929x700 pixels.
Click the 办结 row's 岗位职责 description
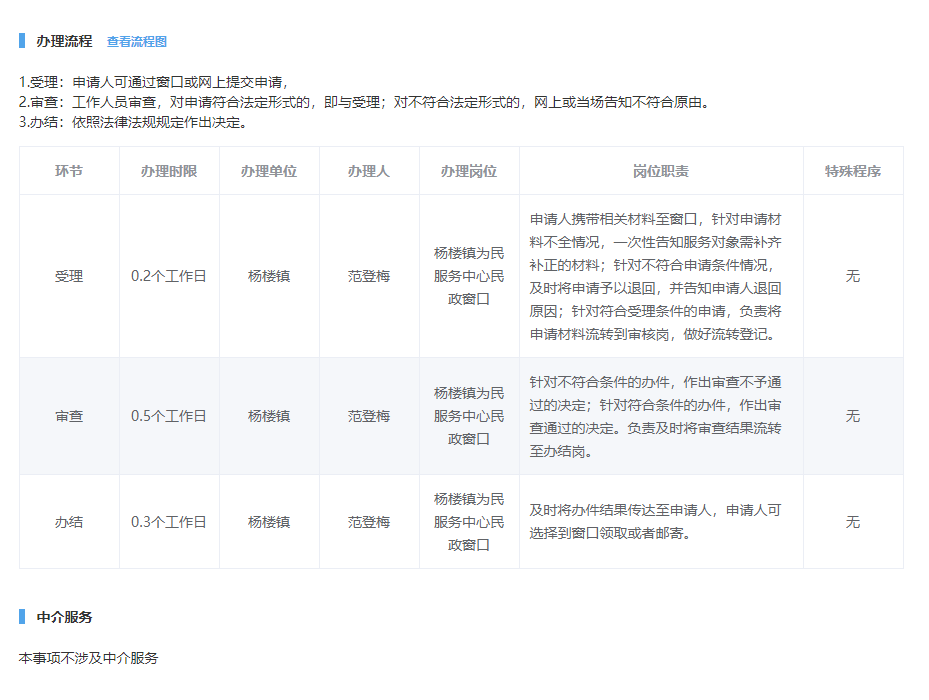coord(655,522)
